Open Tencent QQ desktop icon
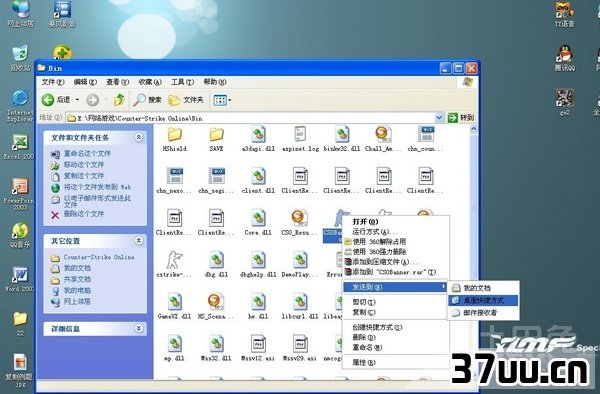This screenshot has width=600, height=394. click(565, 57)
